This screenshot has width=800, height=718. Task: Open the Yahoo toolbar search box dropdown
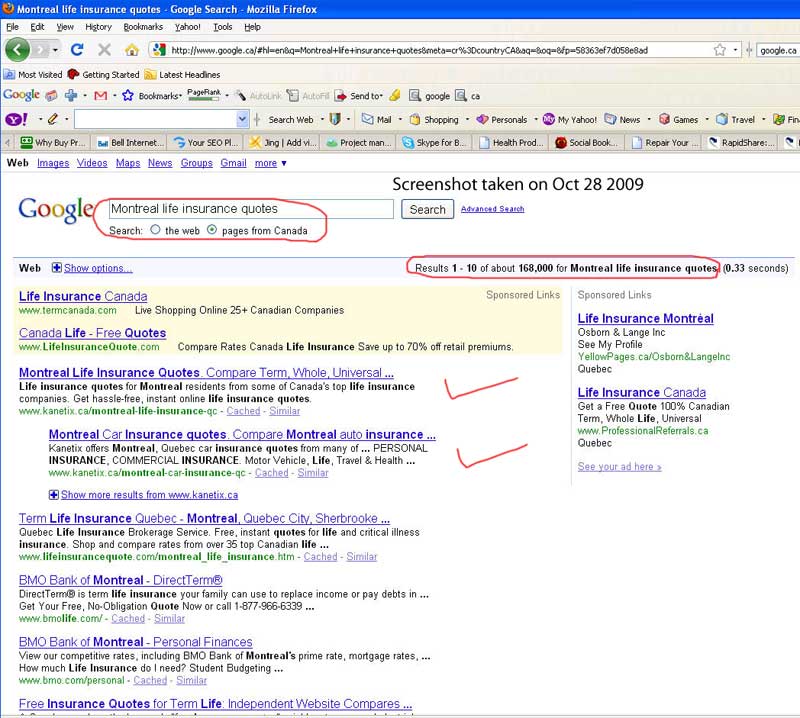pos(242,119)
